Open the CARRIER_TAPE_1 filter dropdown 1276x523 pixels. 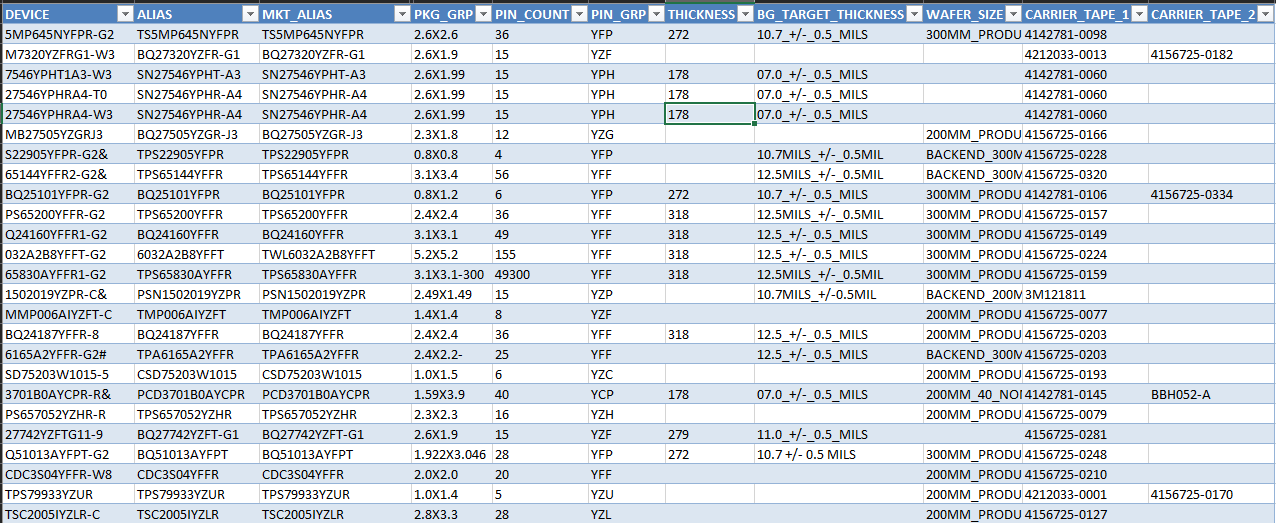click(x=1138, y=14)
